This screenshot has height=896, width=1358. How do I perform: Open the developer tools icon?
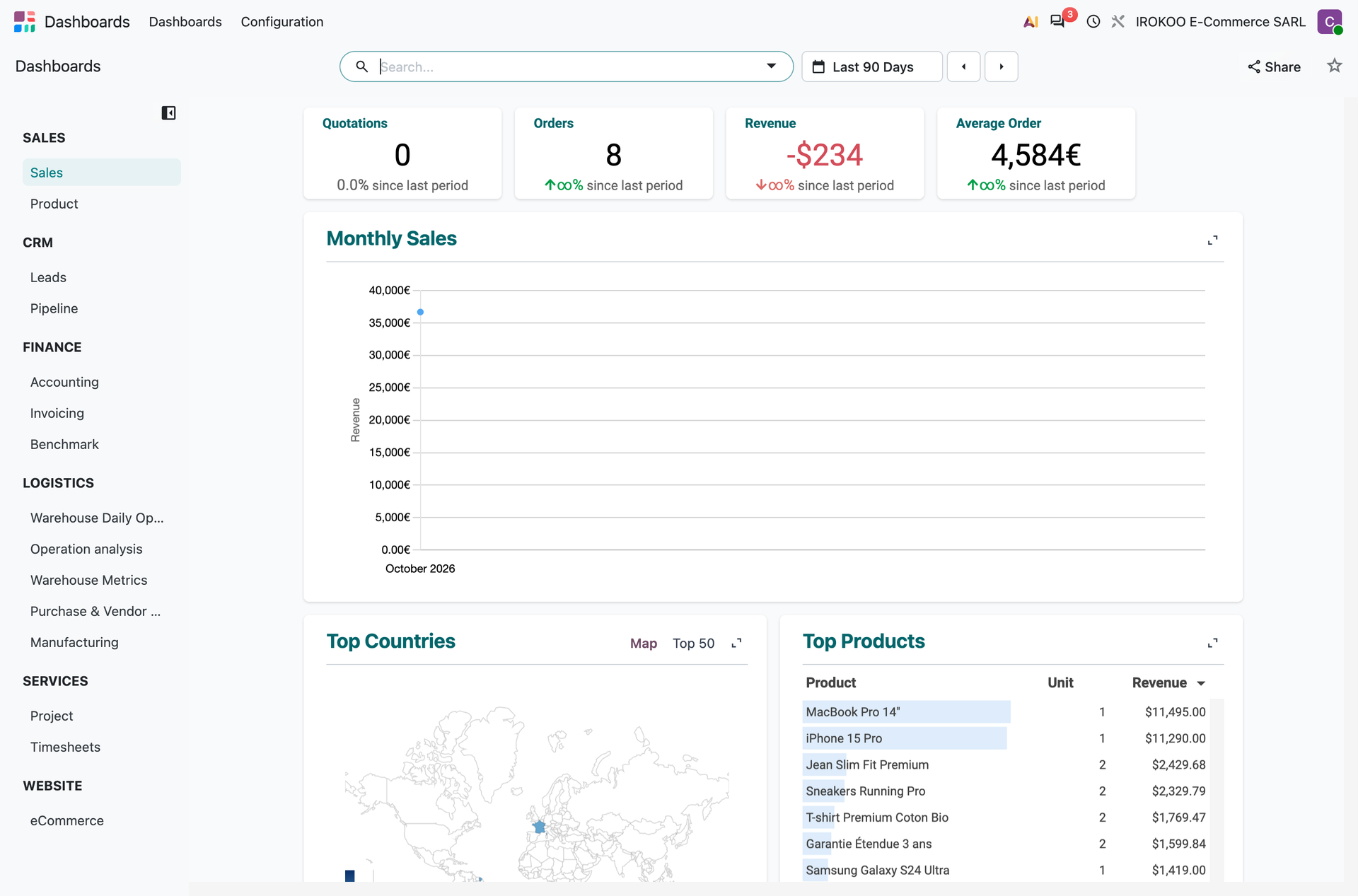coord(1118,22)
